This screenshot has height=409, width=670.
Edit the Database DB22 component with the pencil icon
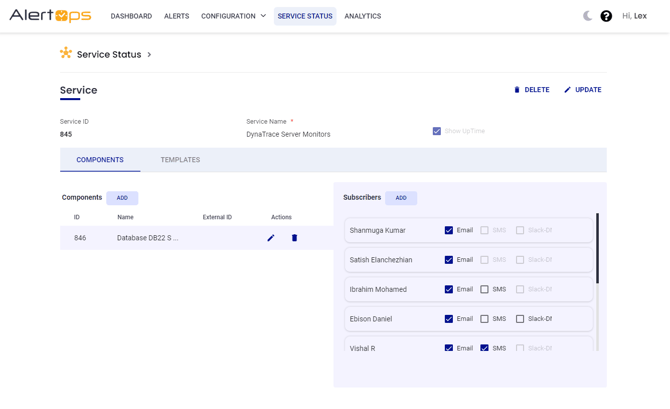point(270,238)
